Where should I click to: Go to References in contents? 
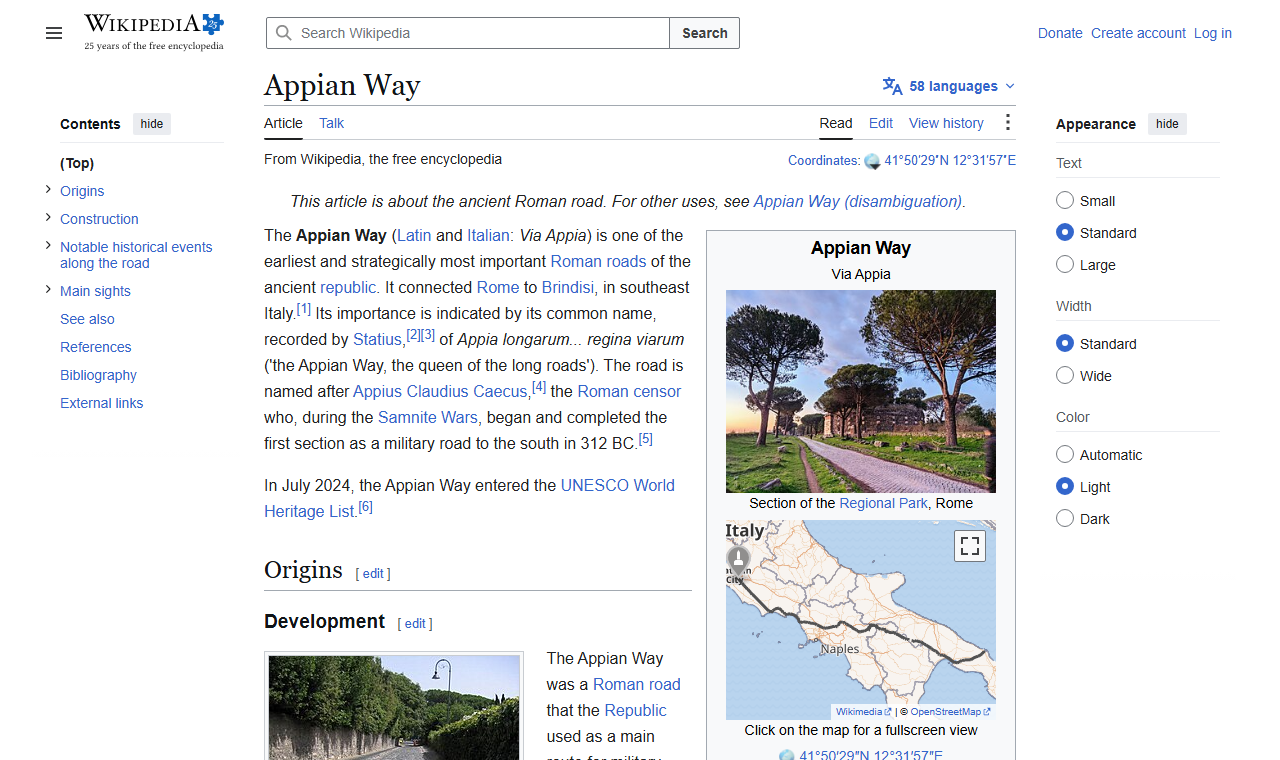[x=96, y=347]
